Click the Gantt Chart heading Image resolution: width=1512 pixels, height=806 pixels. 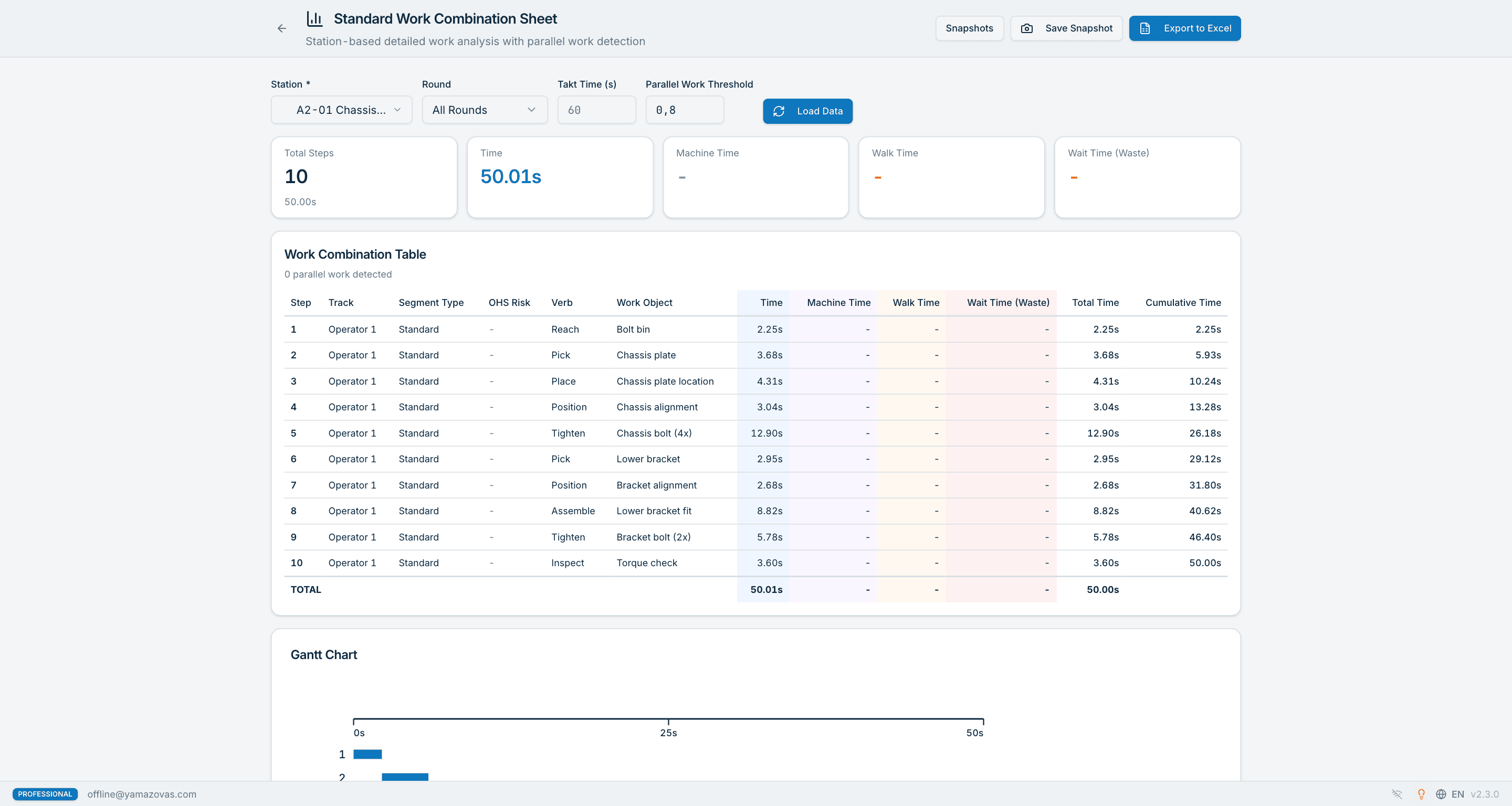[x=323, y=655]
